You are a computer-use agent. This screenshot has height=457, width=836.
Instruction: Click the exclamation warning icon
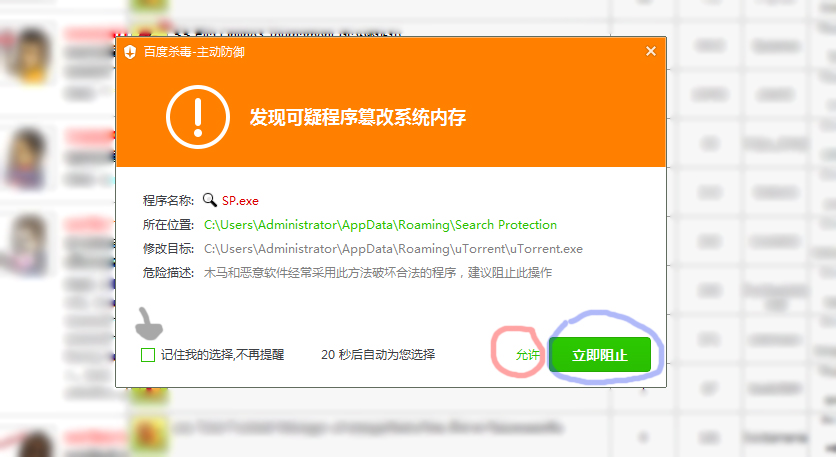(x=198, y=117)
